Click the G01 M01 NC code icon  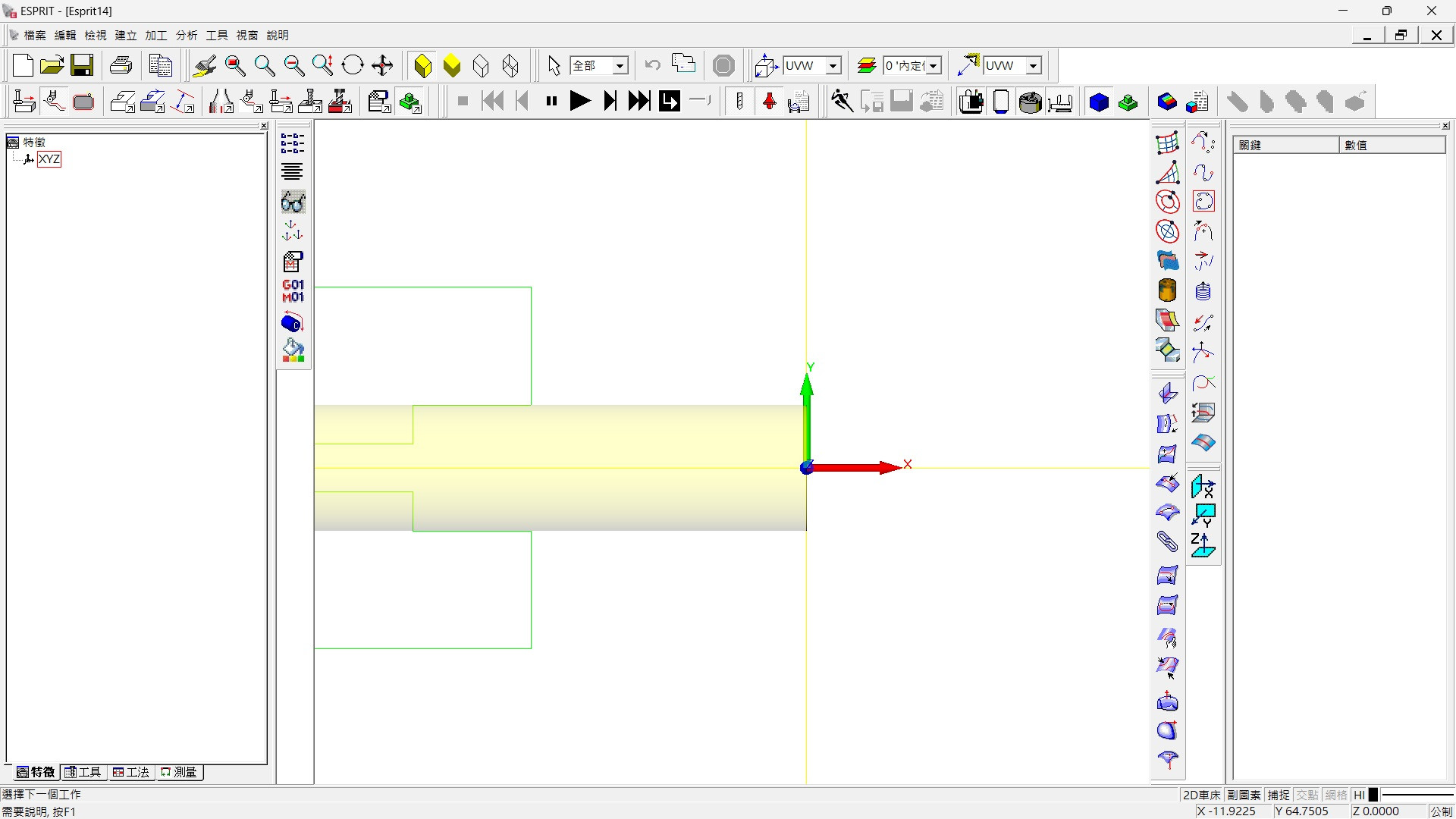click(293, 291)
